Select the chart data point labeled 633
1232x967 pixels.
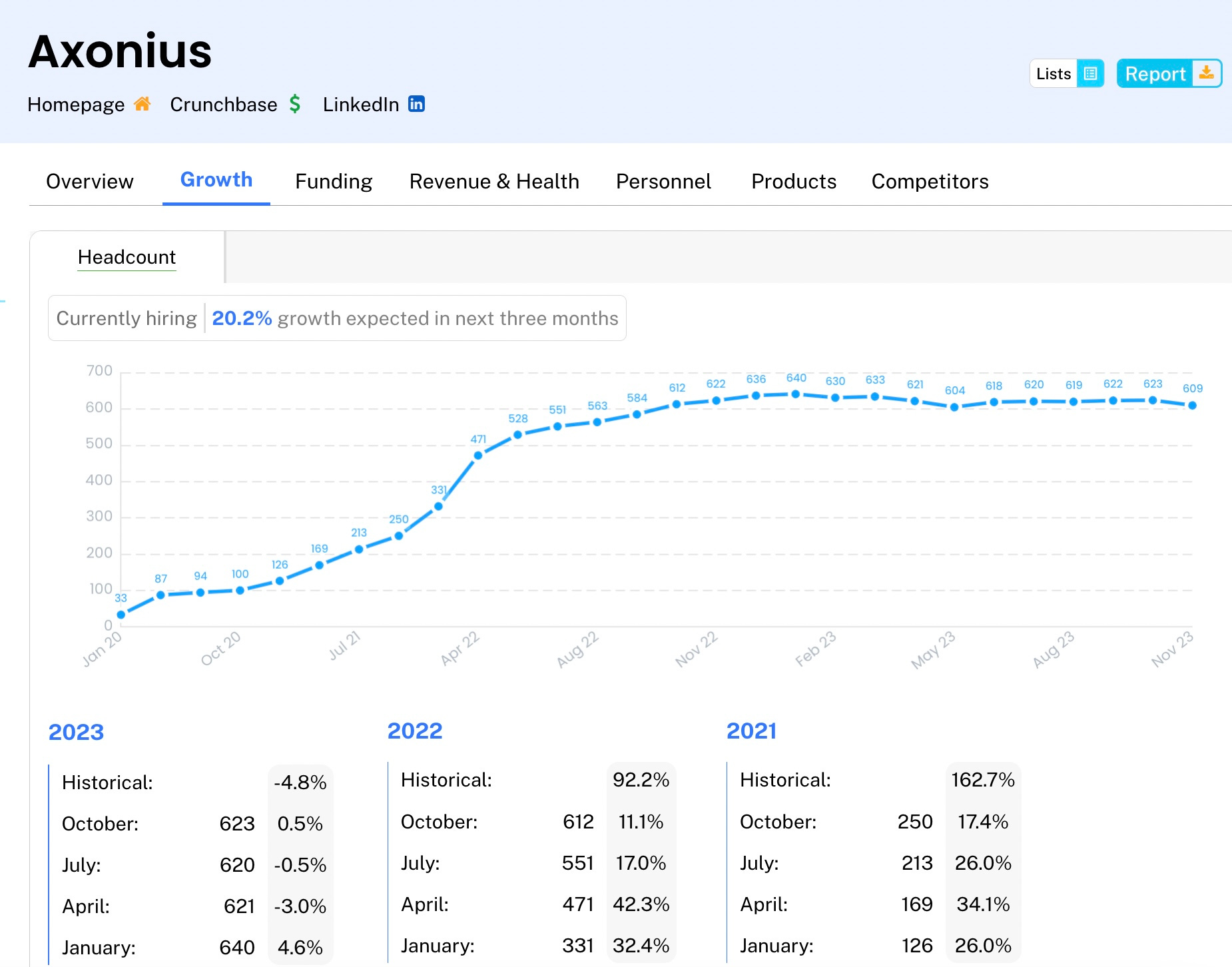click(875, 396)
